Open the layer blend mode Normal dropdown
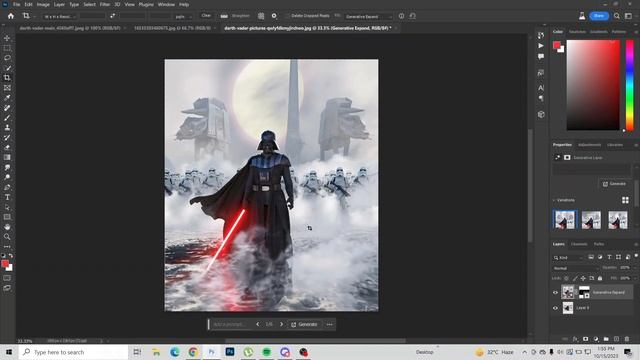This screenshot has width=640, height=360. (576, 268)
